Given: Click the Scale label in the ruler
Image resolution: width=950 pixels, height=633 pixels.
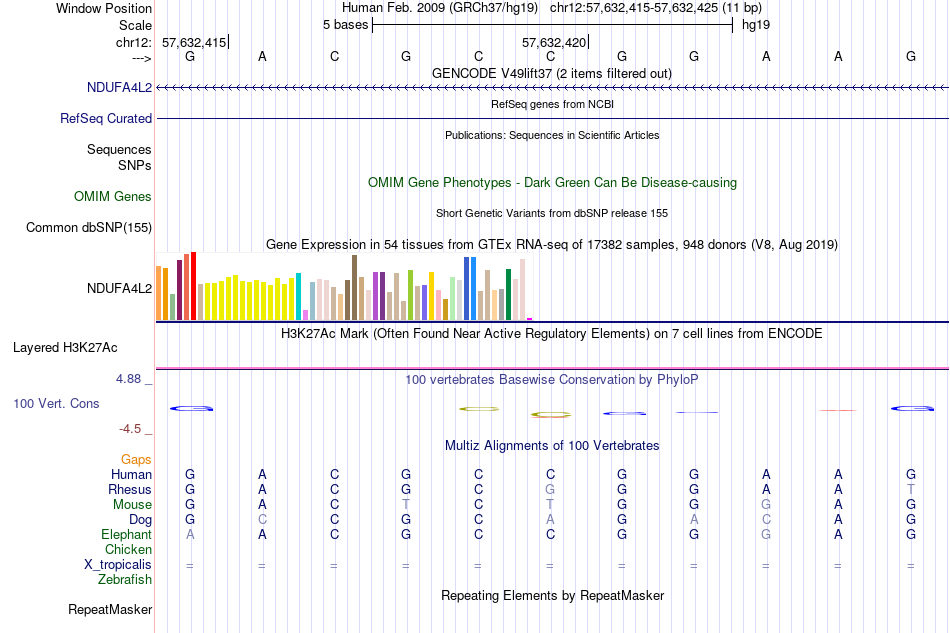Looking at the screenshot, I should (136, 26).
